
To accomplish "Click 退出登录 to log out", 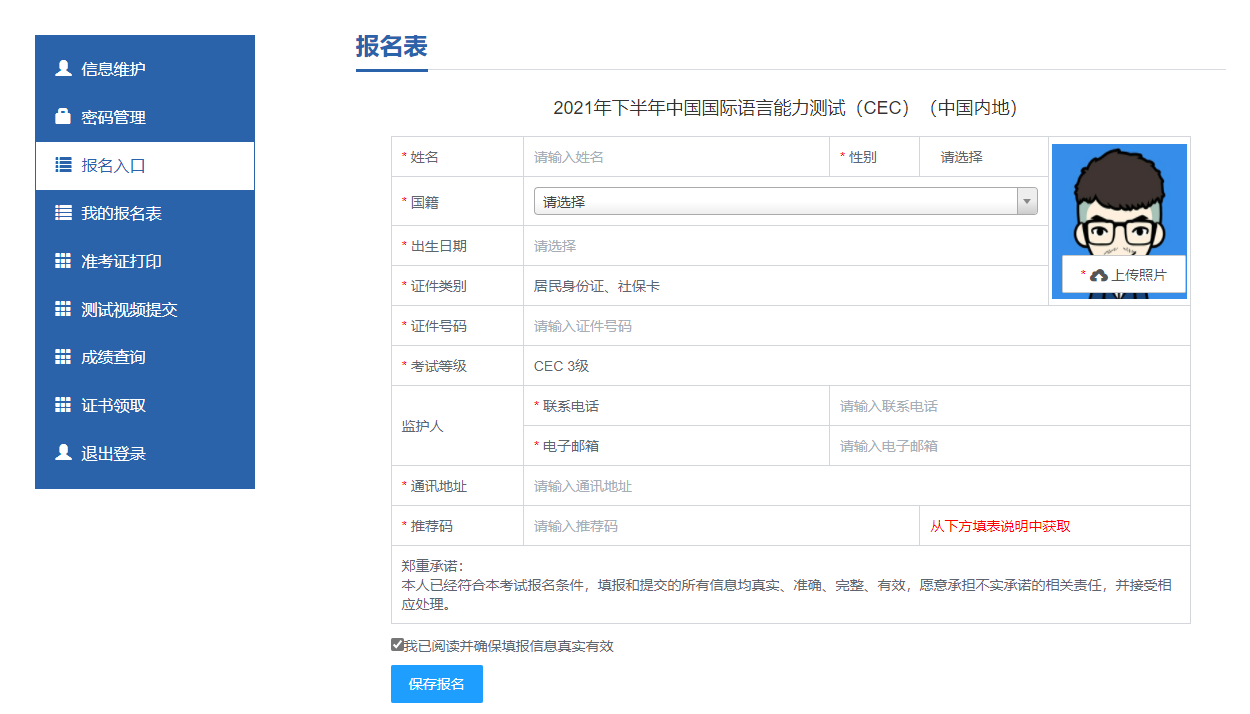I will 145,453.
